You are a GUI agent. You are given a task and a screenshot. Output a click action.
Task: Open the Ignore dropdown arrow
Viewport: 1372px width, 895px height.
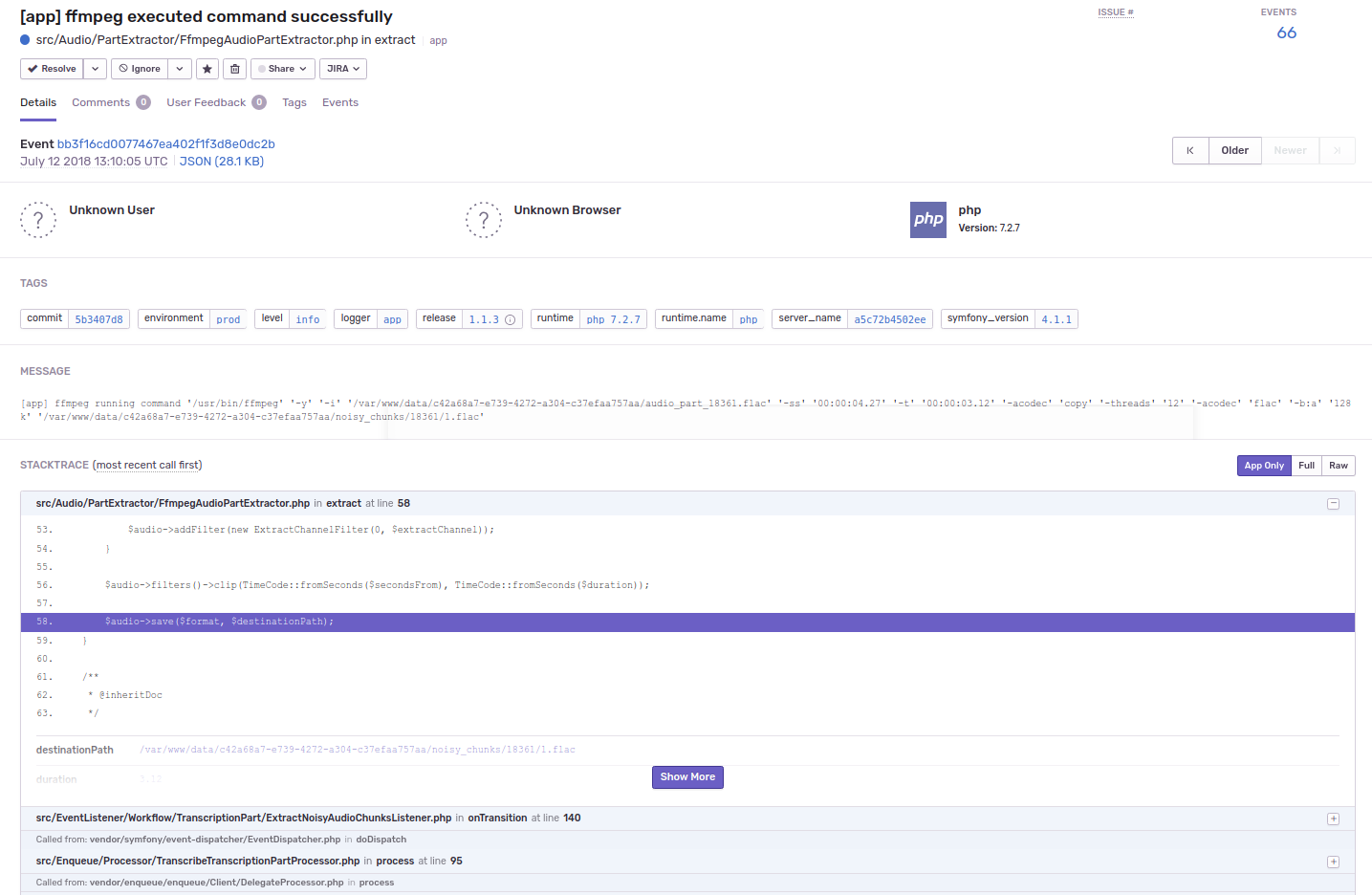[180, 69]
